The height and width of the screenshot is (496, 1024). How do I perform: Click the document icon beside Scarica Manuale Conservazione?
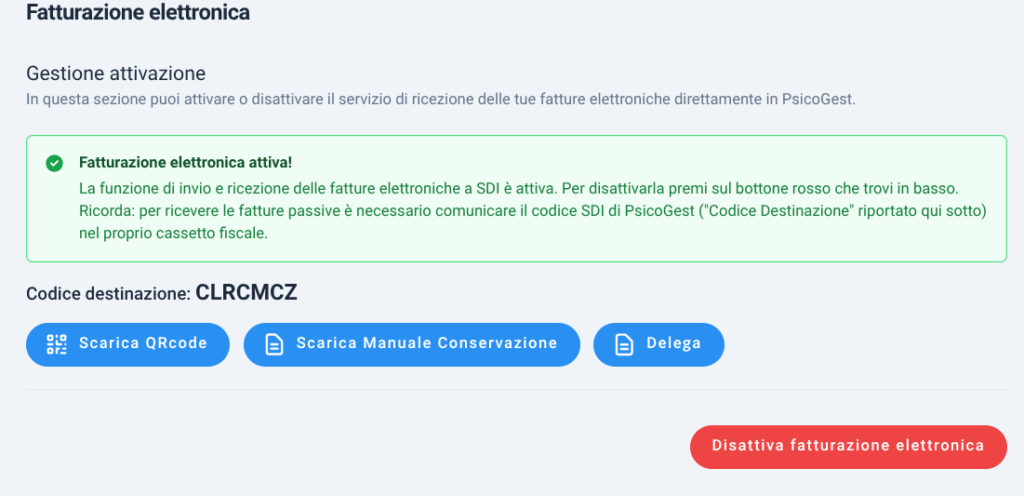point(274,345)
